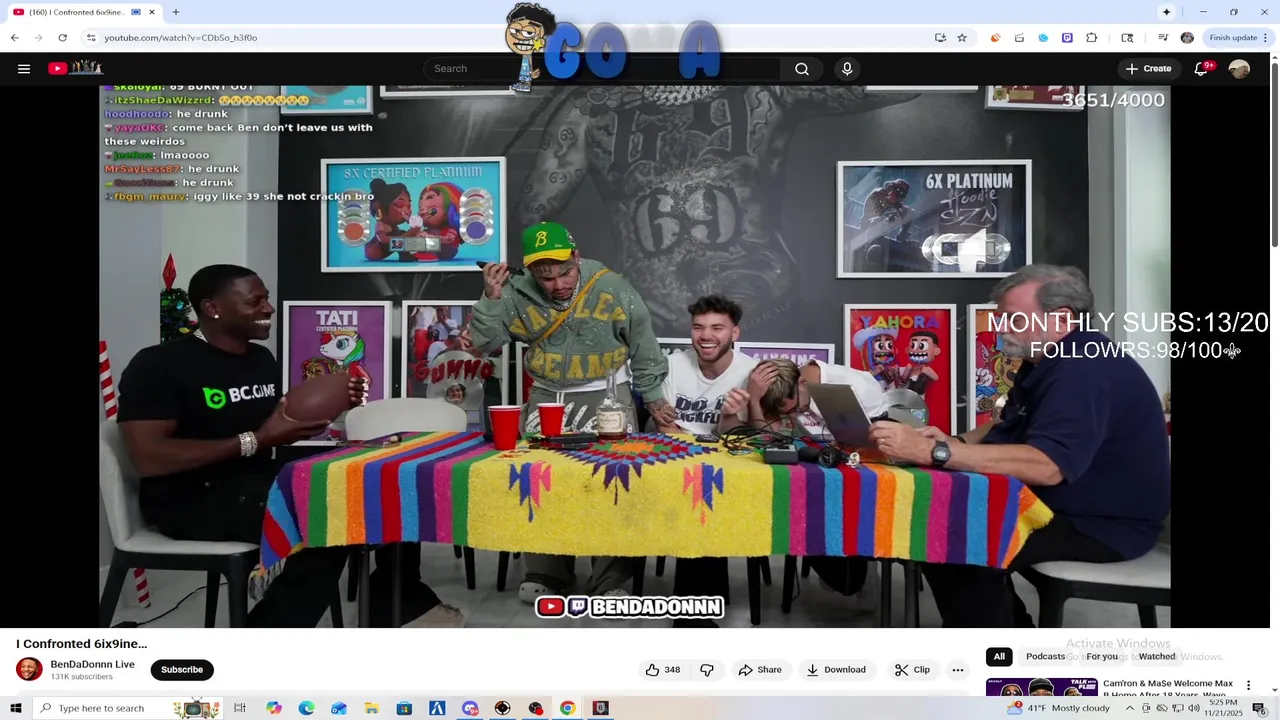Image resolution: width=1280 pixels, height=720 pixels.
Task: Go back to the previous page
Action: 15,37
